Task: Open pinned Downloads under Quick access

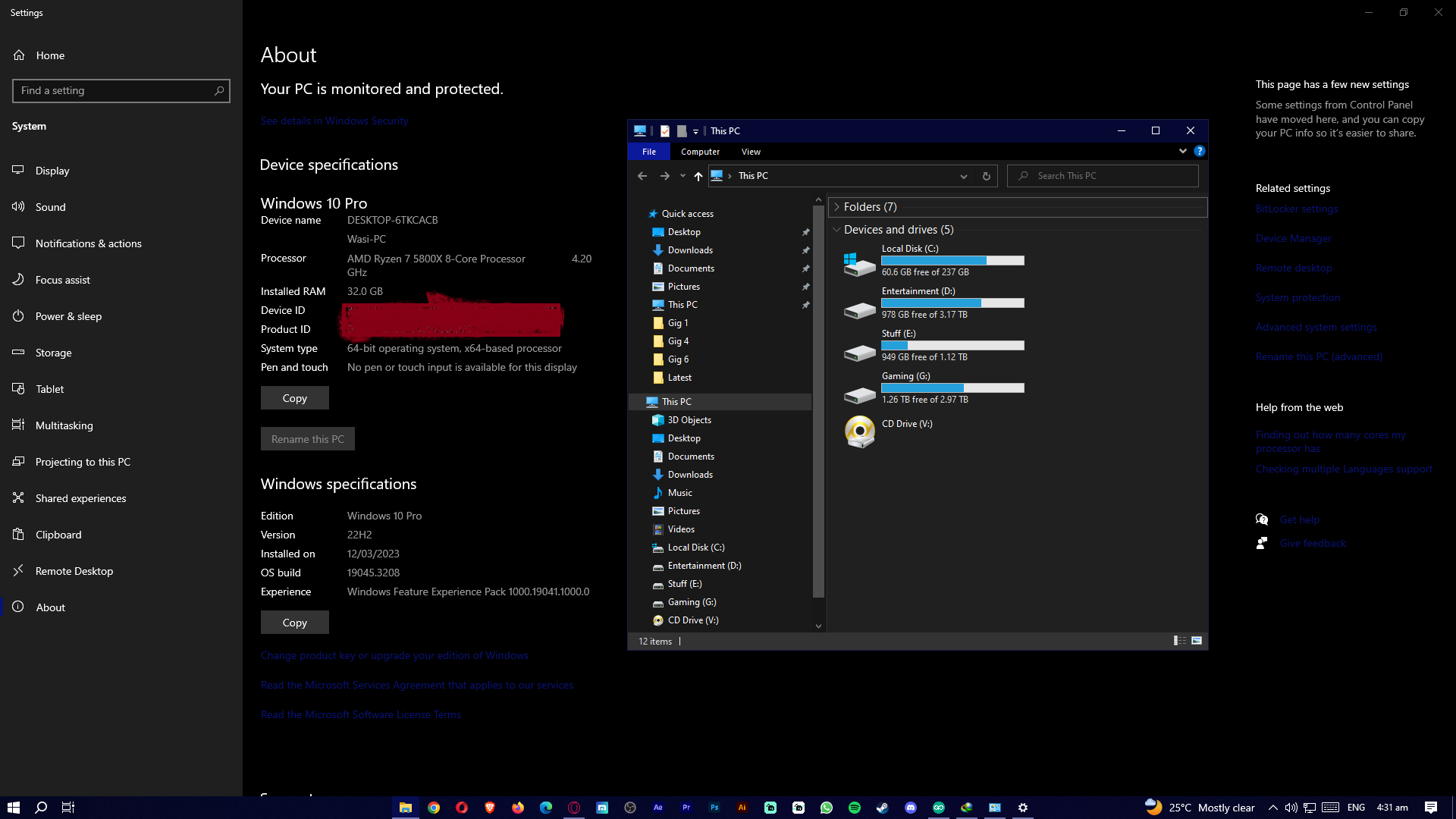Action: (x=690, y=250)
